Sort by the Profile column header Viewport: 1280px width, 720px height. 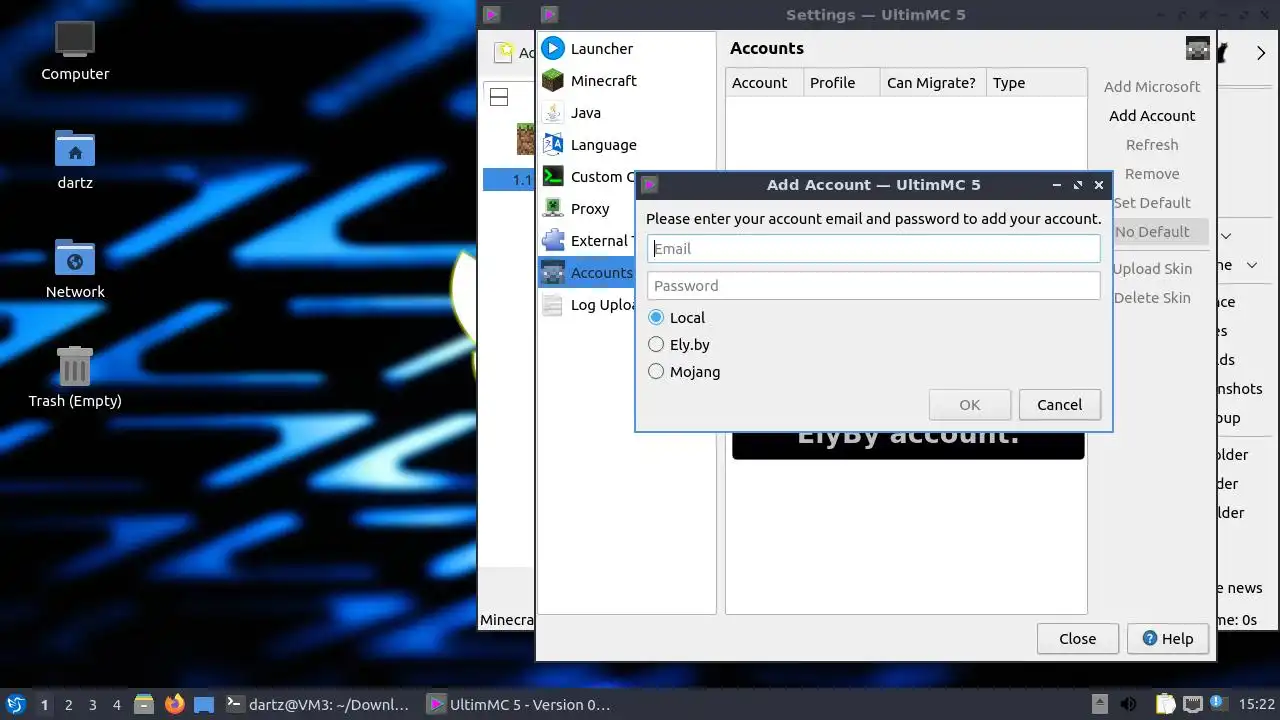[842, 82]
